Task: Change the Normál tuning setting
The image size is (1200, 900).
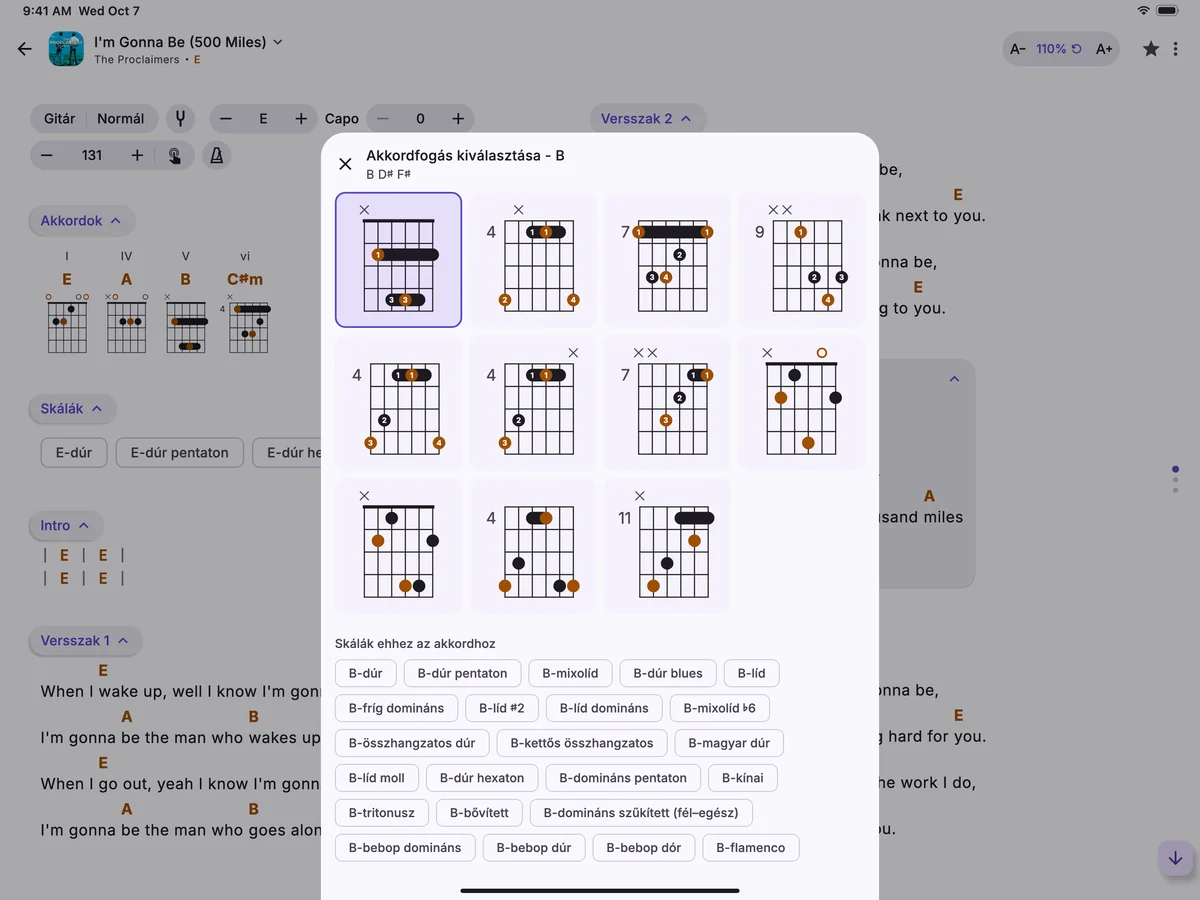Action: click(x=121, y=119)
